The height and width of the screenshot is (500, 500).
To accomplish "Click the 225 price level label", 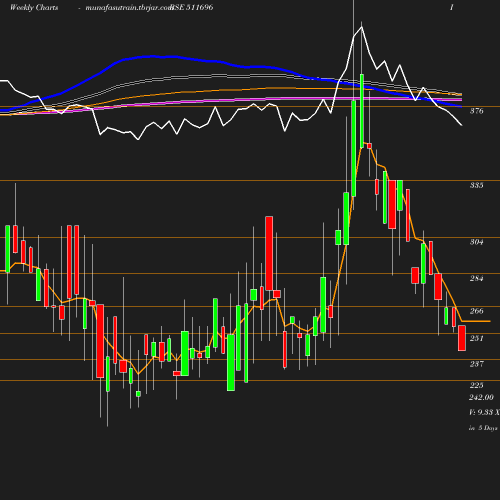I will 476,385.
